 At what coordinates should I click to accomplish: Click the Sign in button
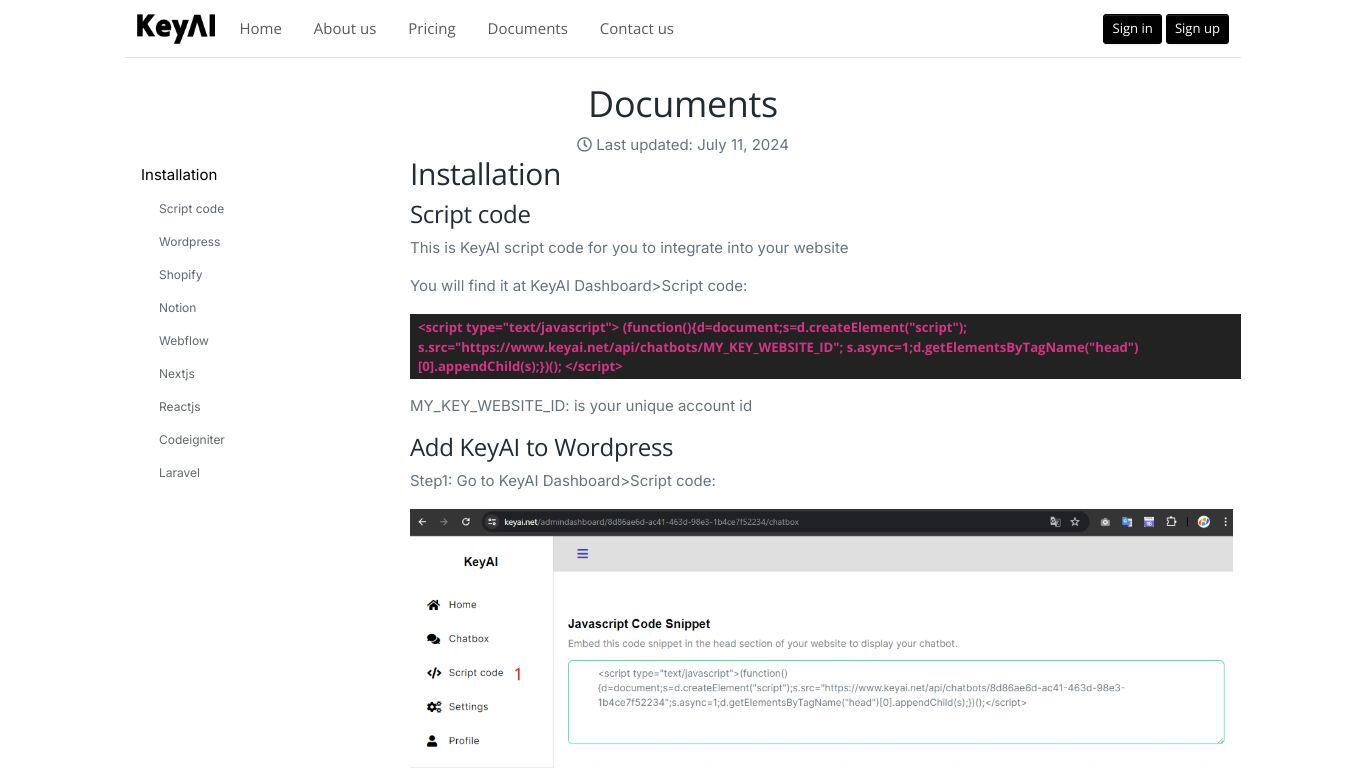click(1132, 28)
